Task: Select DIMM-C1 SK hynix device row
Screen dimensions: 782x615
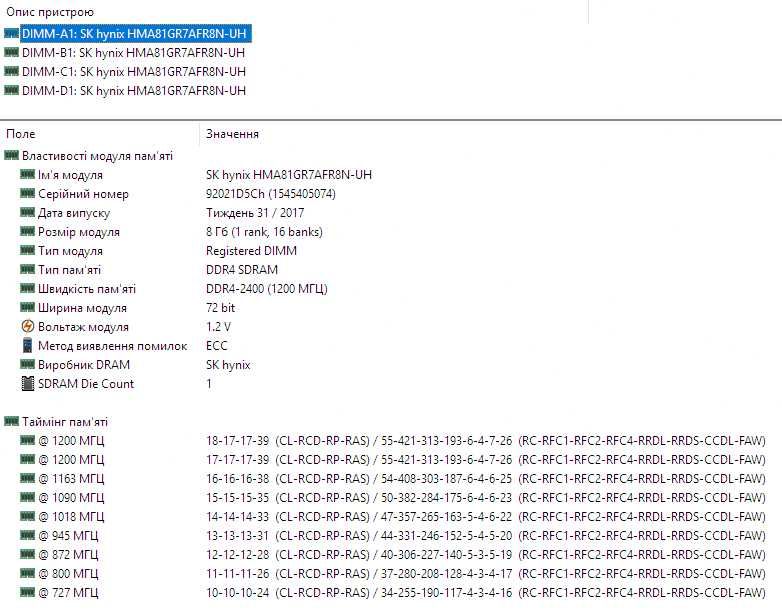Action: (134, 71)
